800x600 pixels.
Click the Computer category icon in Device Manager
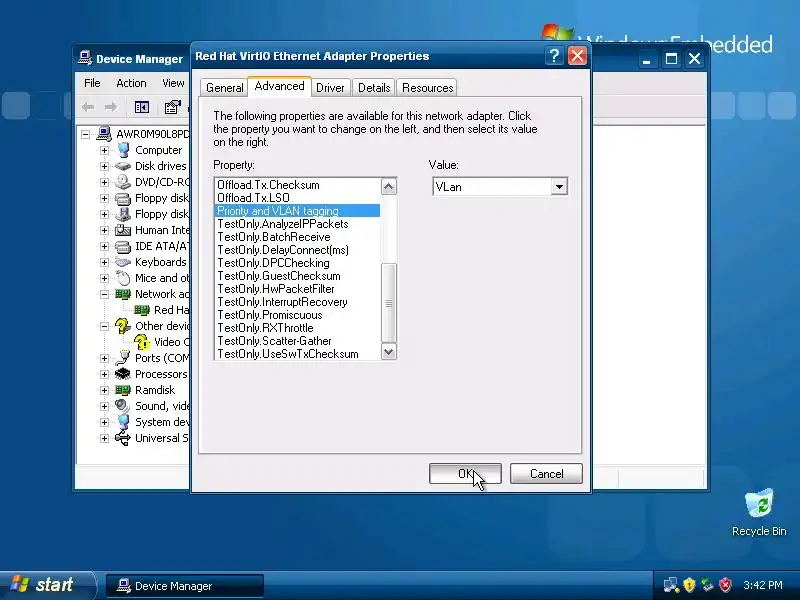123,150
